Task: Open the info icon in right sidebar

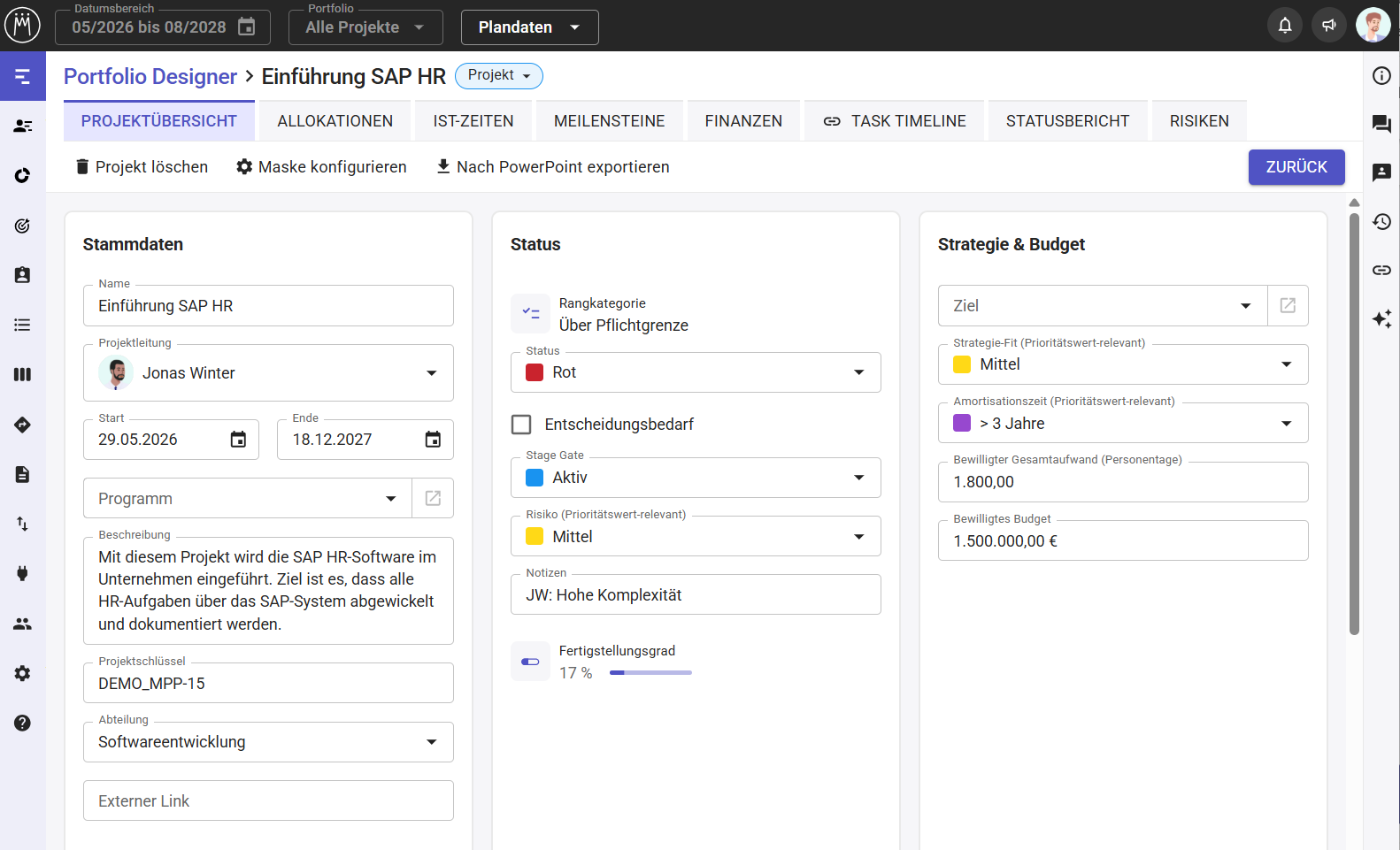Action: coord(1381,76)
